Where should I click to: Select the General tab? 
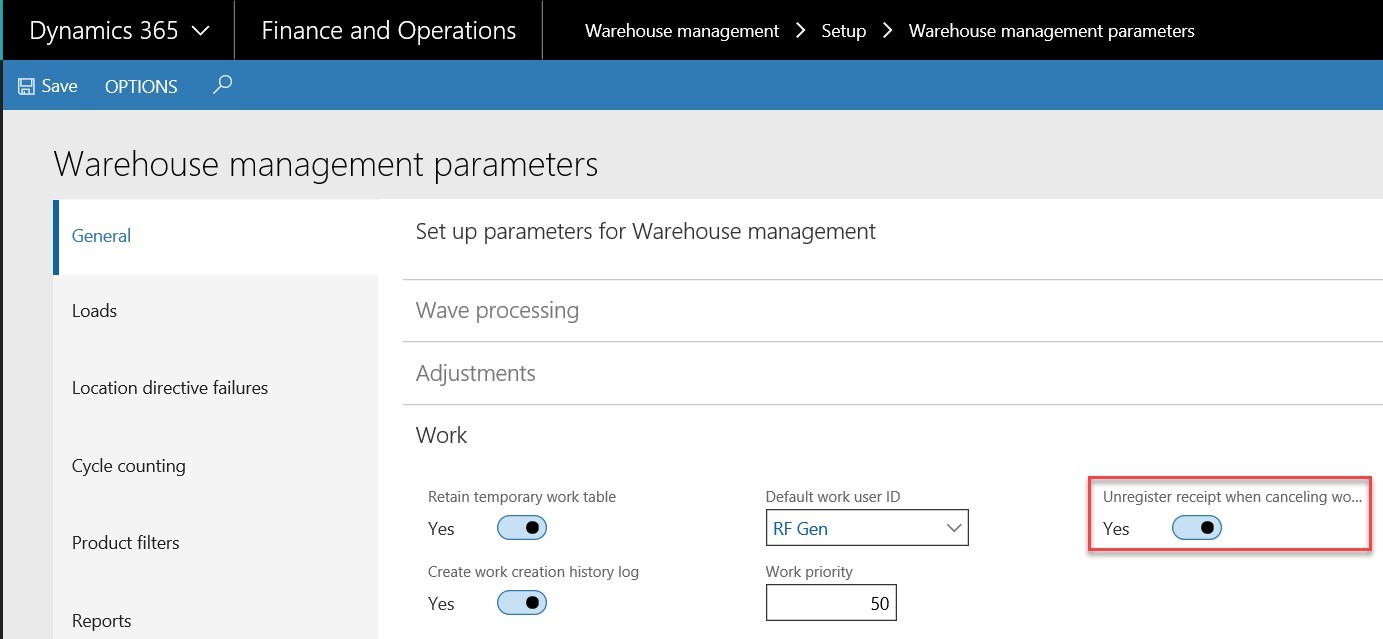pos(216,237)
